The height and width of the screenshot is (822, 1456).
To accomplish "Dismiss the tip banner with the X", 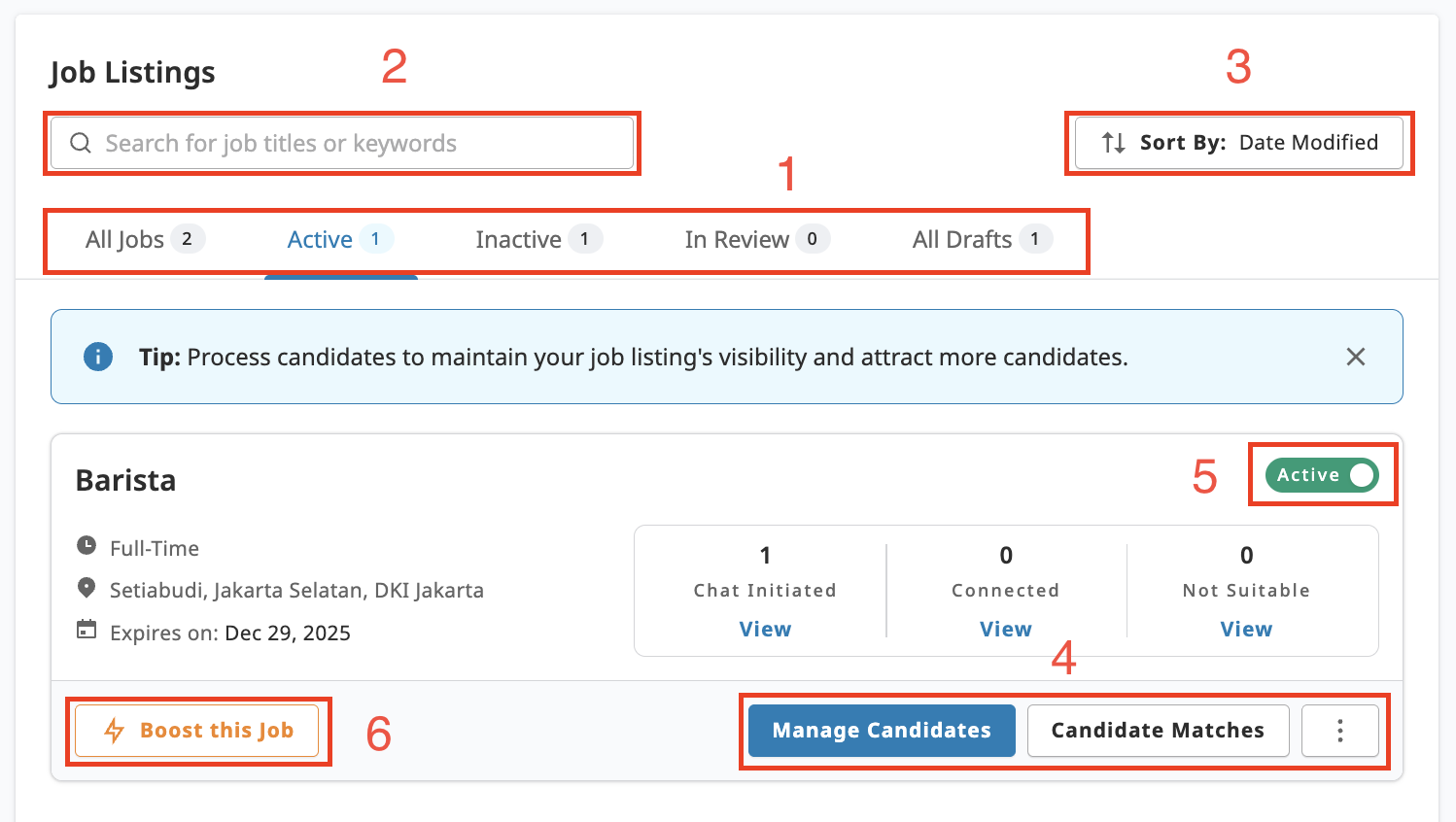I will coord(1356,357).
